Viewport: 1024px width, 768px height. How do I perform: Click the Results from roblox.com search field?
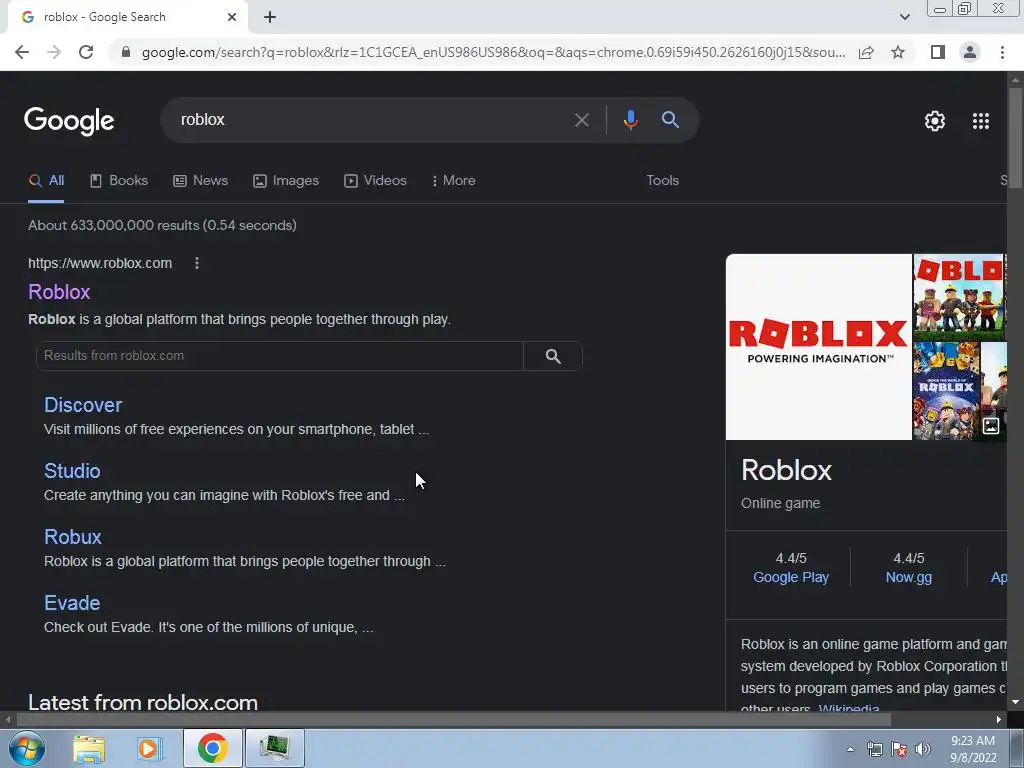280,356
